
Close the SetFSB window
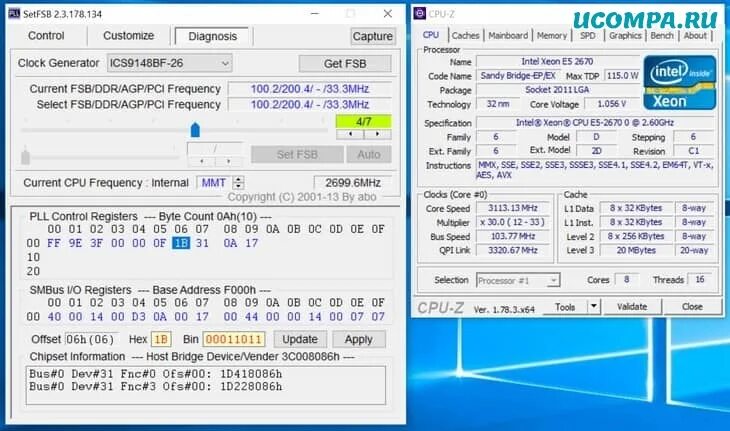[387, 14]
